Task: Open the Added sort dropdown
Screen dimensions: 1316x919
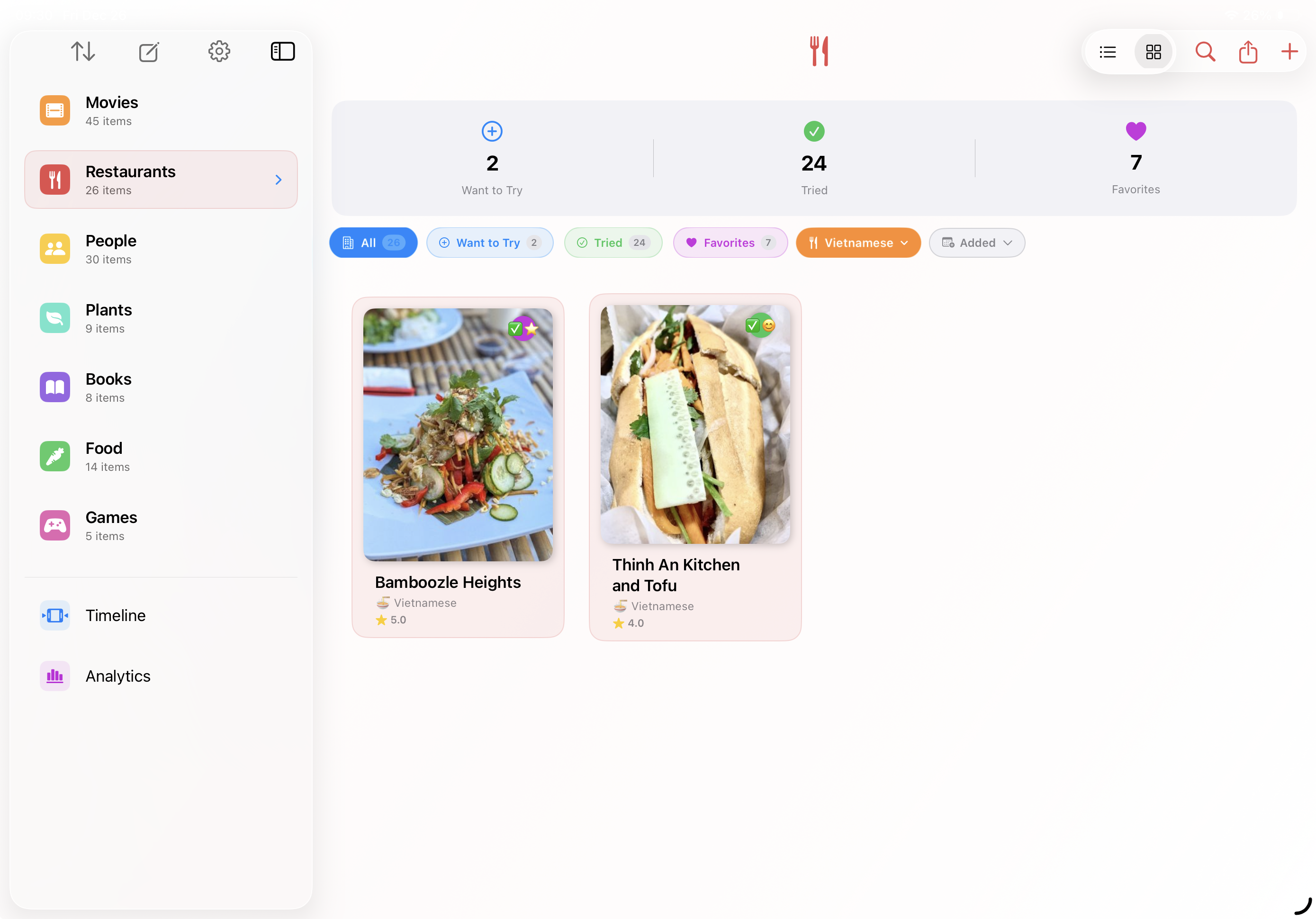Action: (x=977, y=243)
